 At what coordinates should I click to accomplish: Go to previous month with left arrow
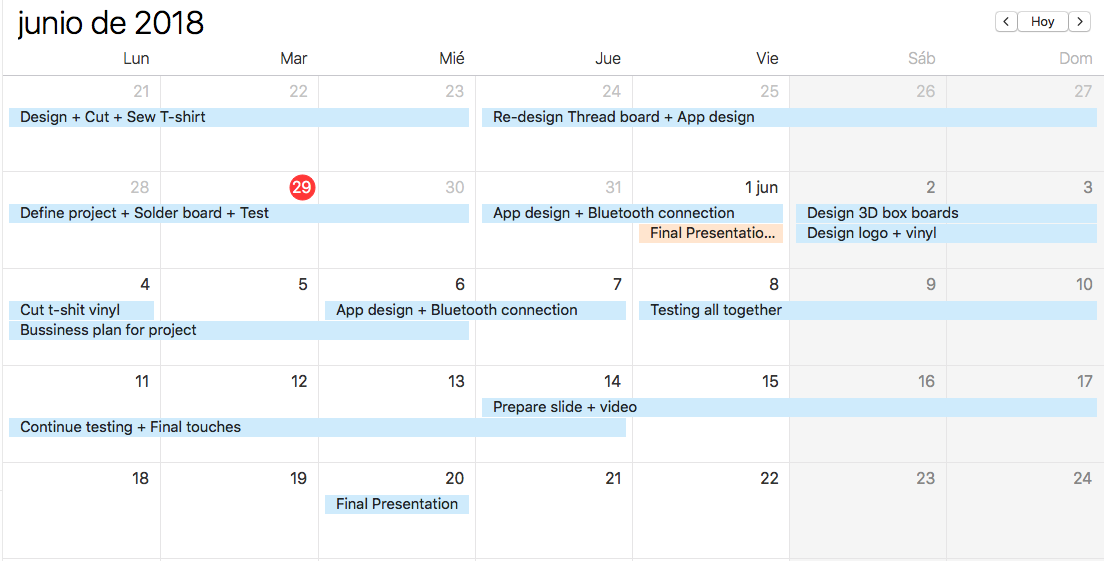point(1005,22)
